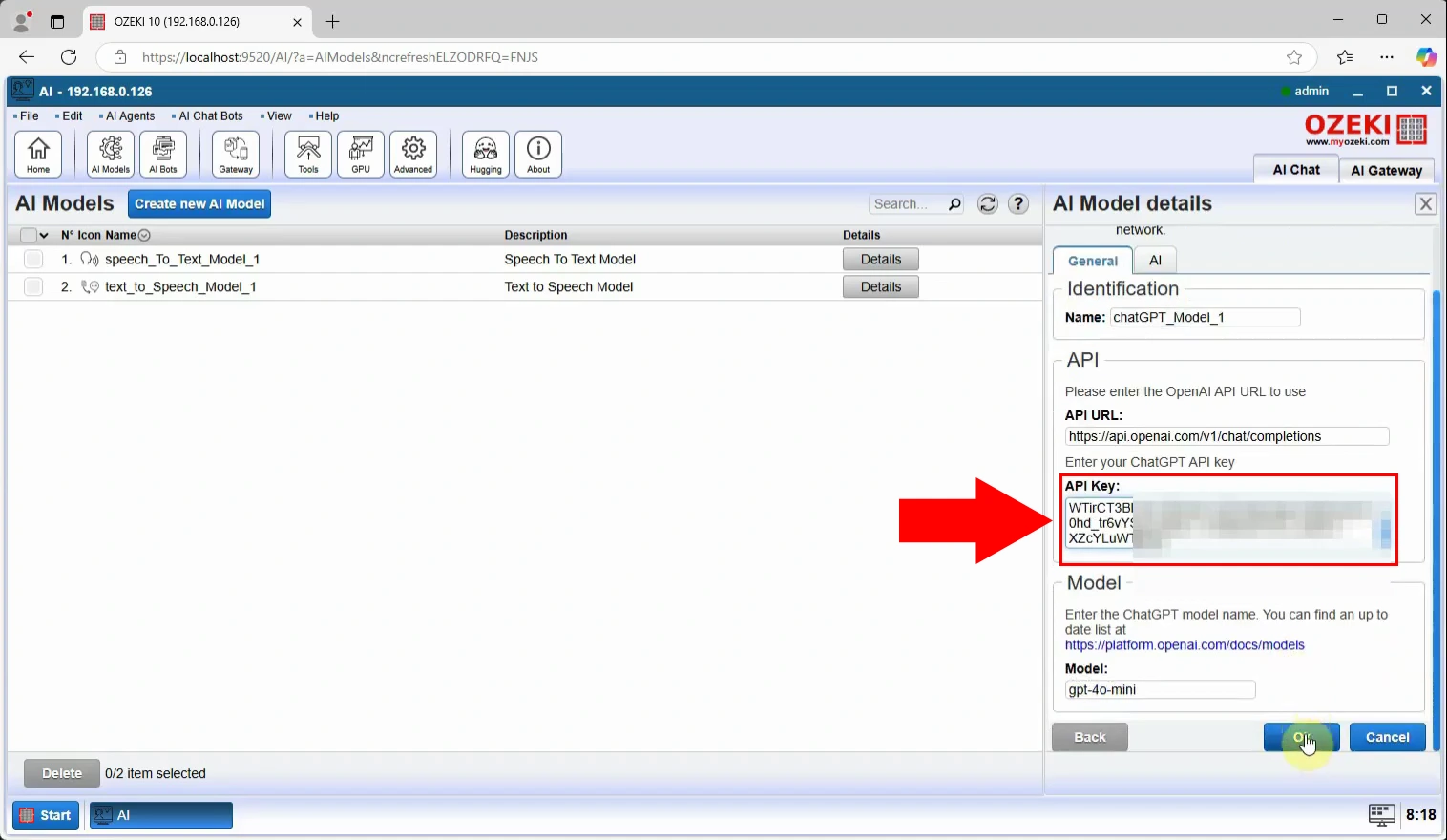The image size is (1447, 840).
Task: Open the Tools toolbar icon
Action: coord(308,154)
